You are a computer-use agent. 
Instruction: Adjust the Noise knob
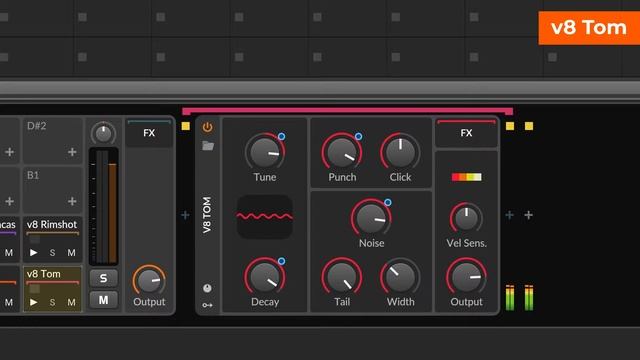click(x=371, y=218)
